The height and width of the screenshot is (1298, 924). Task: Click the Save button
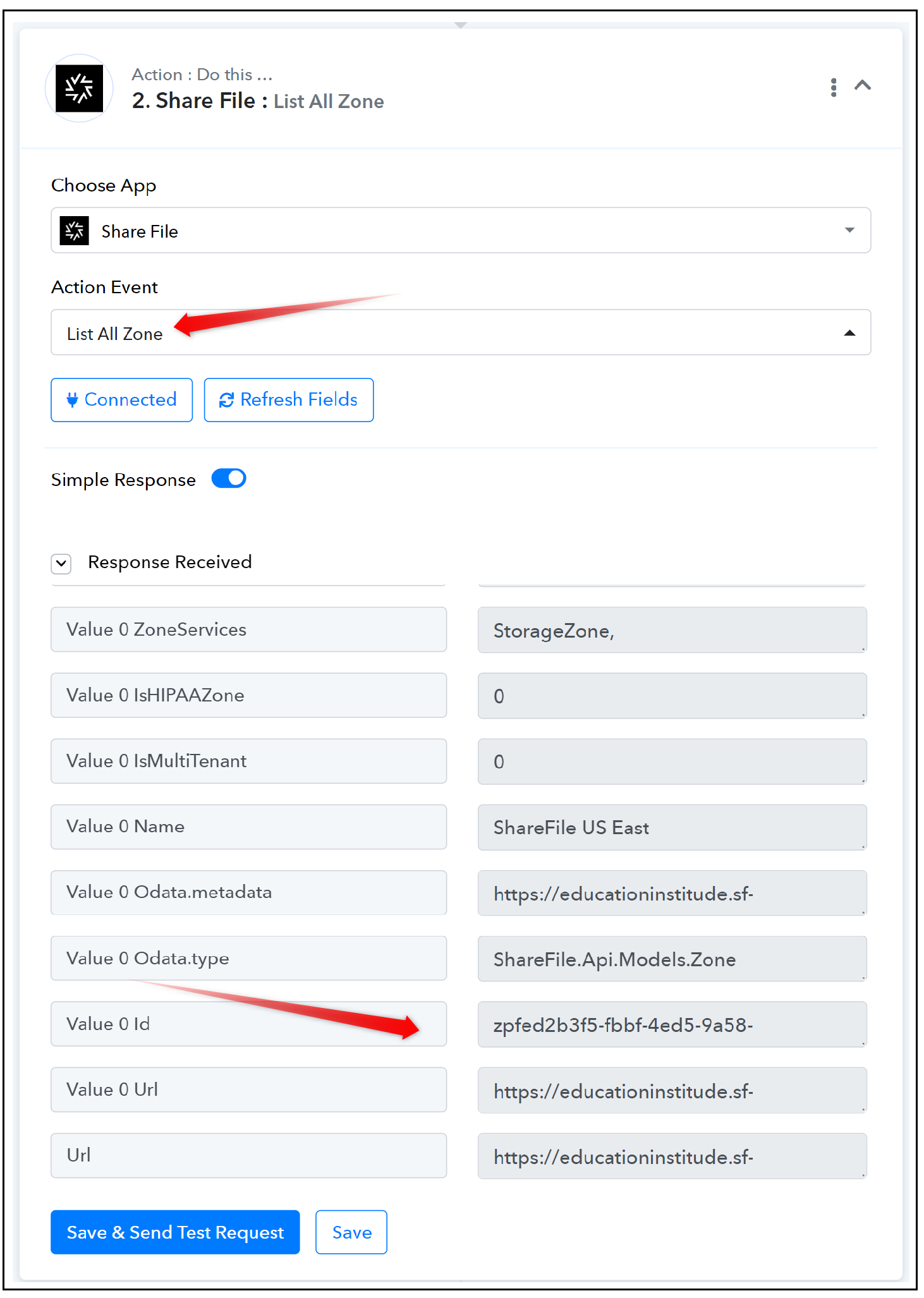[351, 1232]
